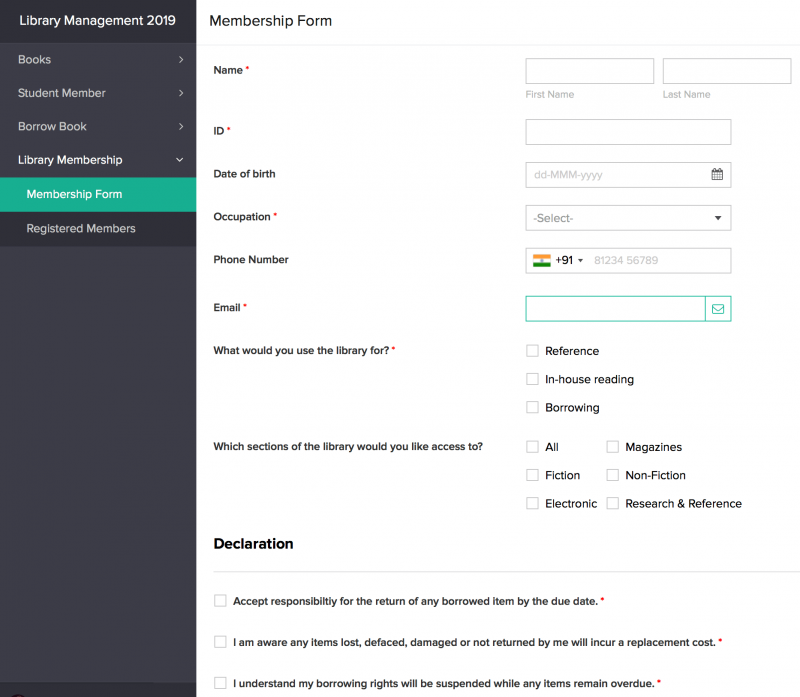Click the calendar icon in Date of birth
This screenshot has height=697, width=800.
(717, 174)
